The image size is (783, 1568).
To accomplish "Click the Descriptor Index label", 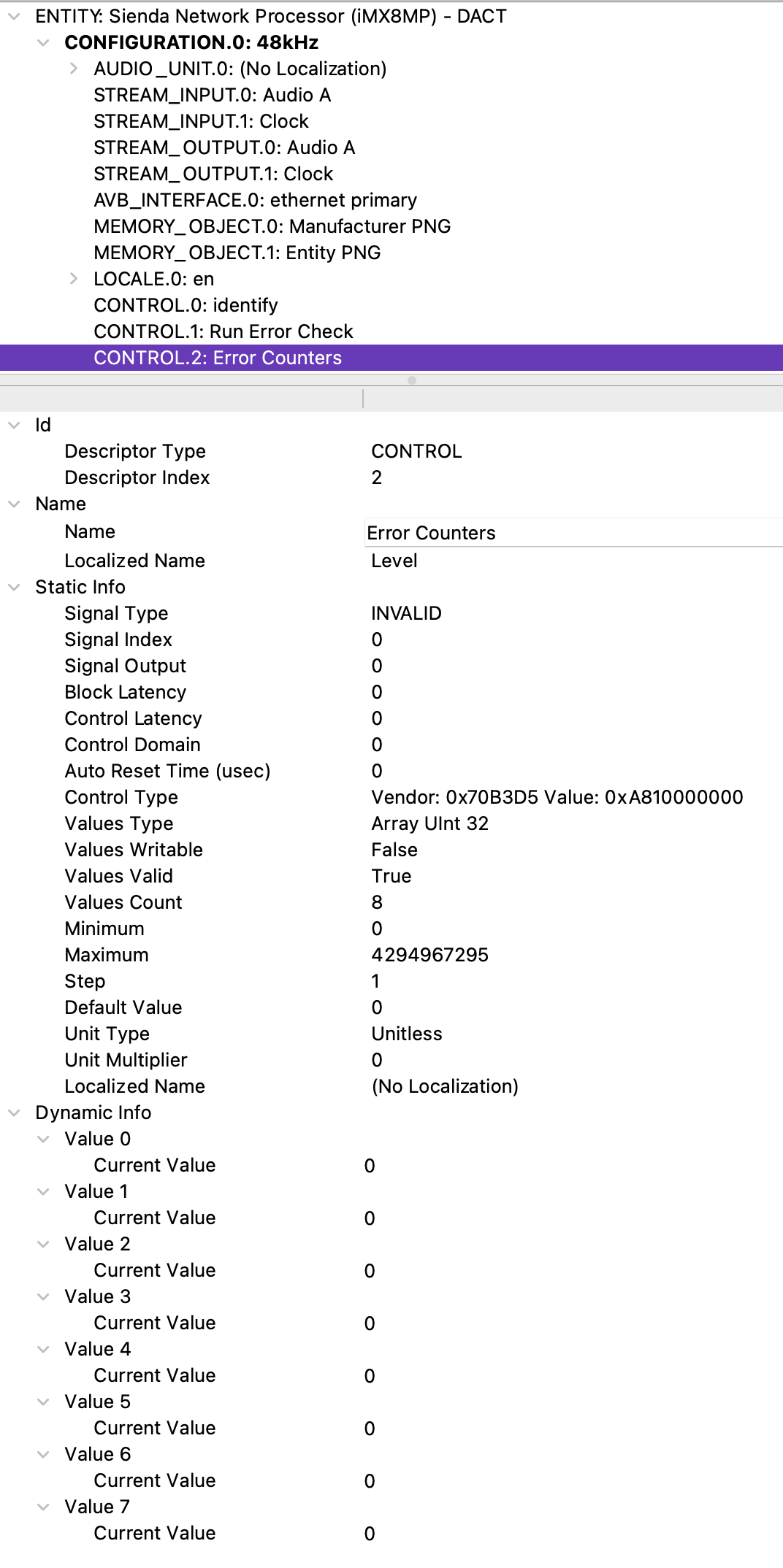I will click(x=137, y=477).
